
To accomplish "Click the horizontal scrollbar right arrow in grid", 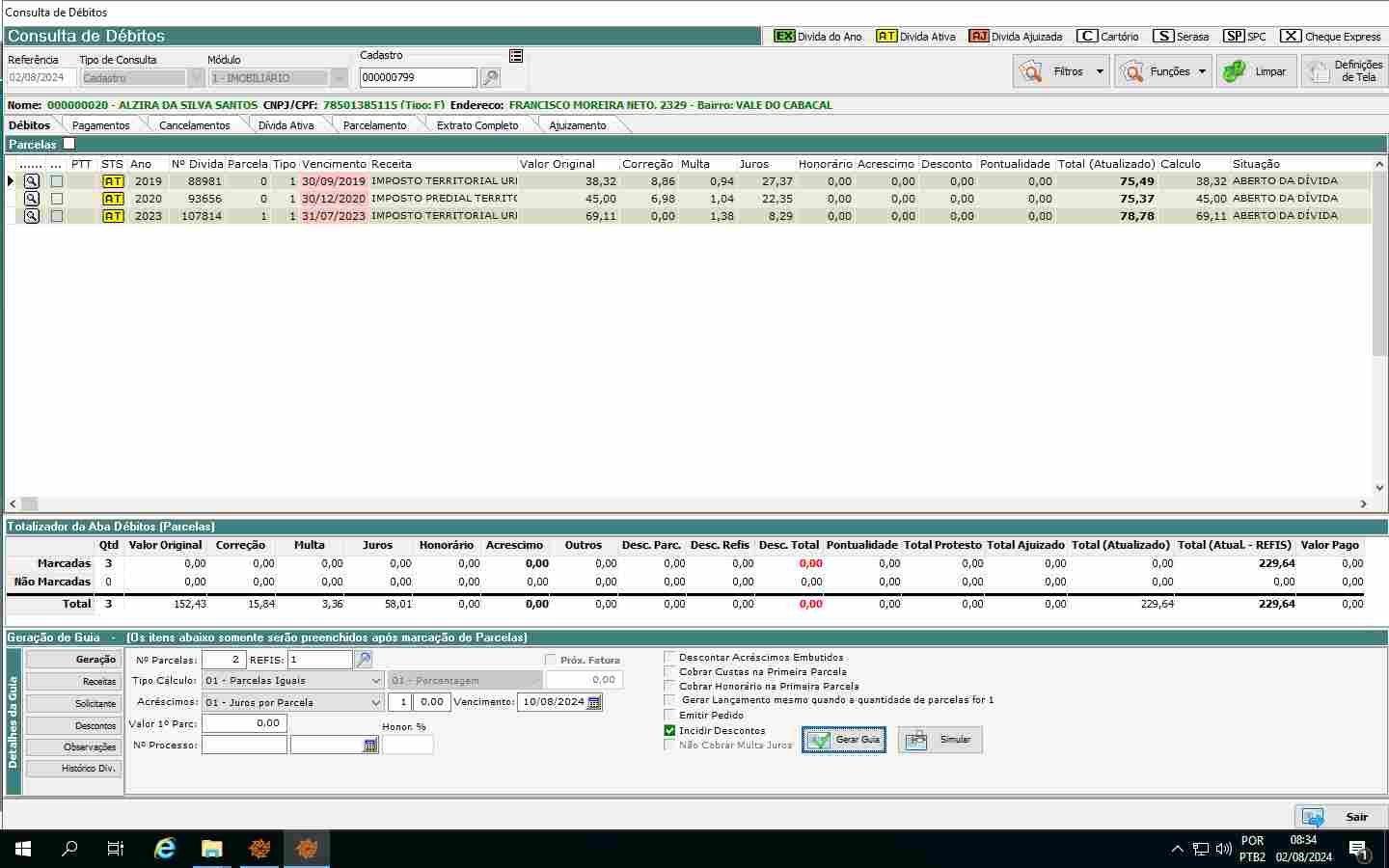I will (1364, 503).
